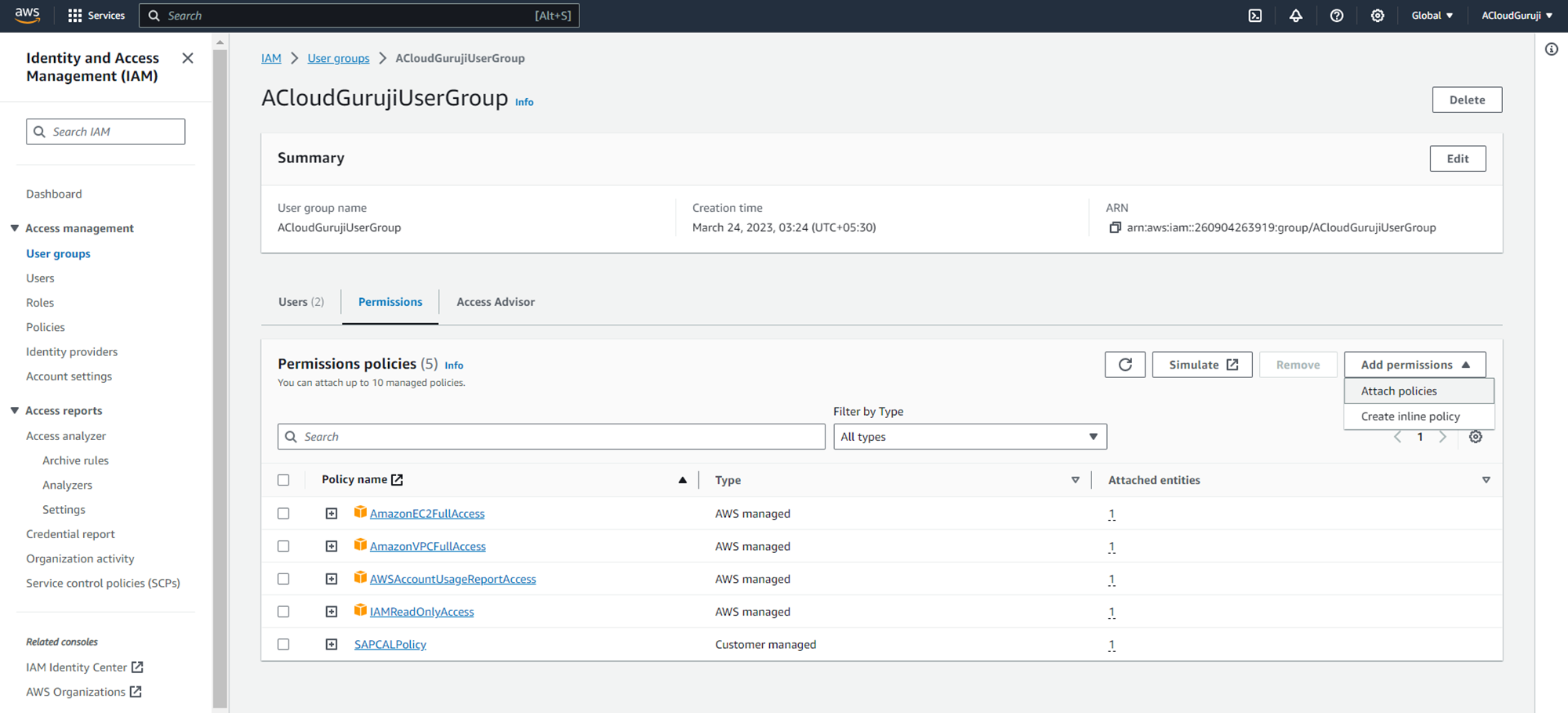Open the Filter by Type dropdown
This screenshot has height=713, width=1568.
(969, 437)
